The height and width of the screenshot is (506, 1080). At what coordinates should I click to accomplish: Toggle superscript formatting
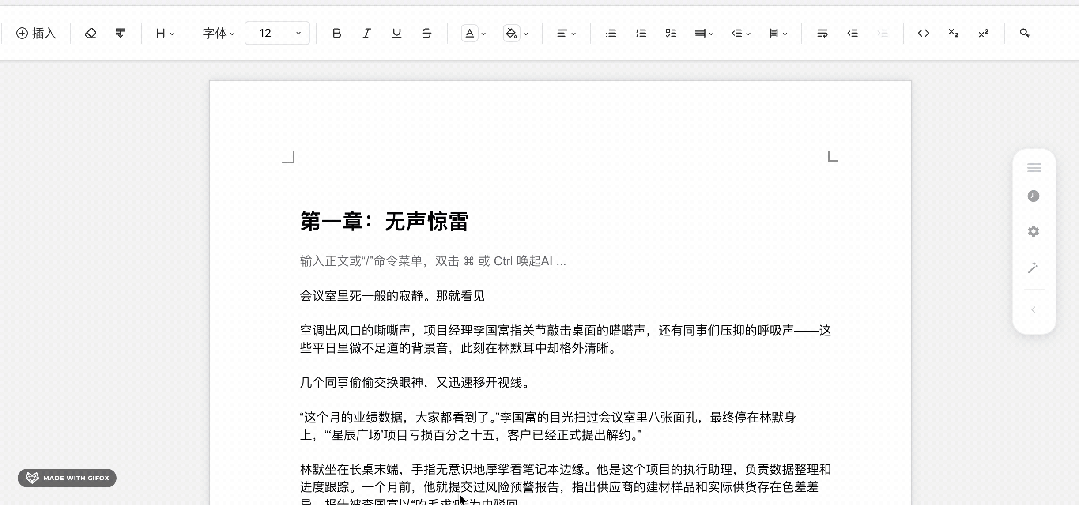(984, 33)
